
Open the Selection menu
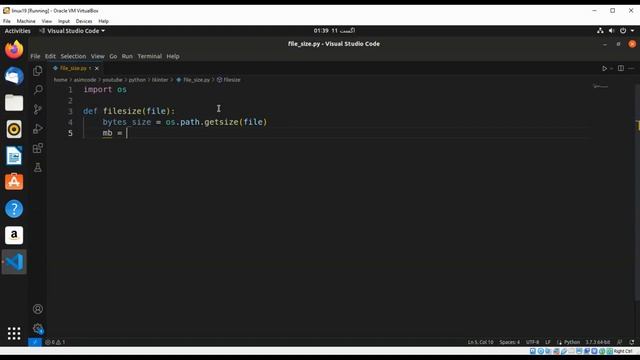(x=73, y=56)
